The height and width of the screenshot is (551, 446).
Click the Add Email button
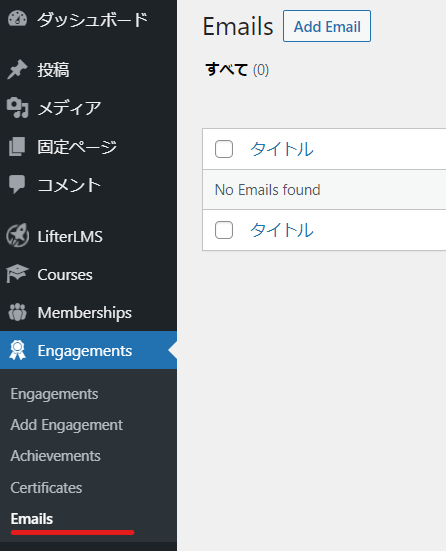(327, 26)
